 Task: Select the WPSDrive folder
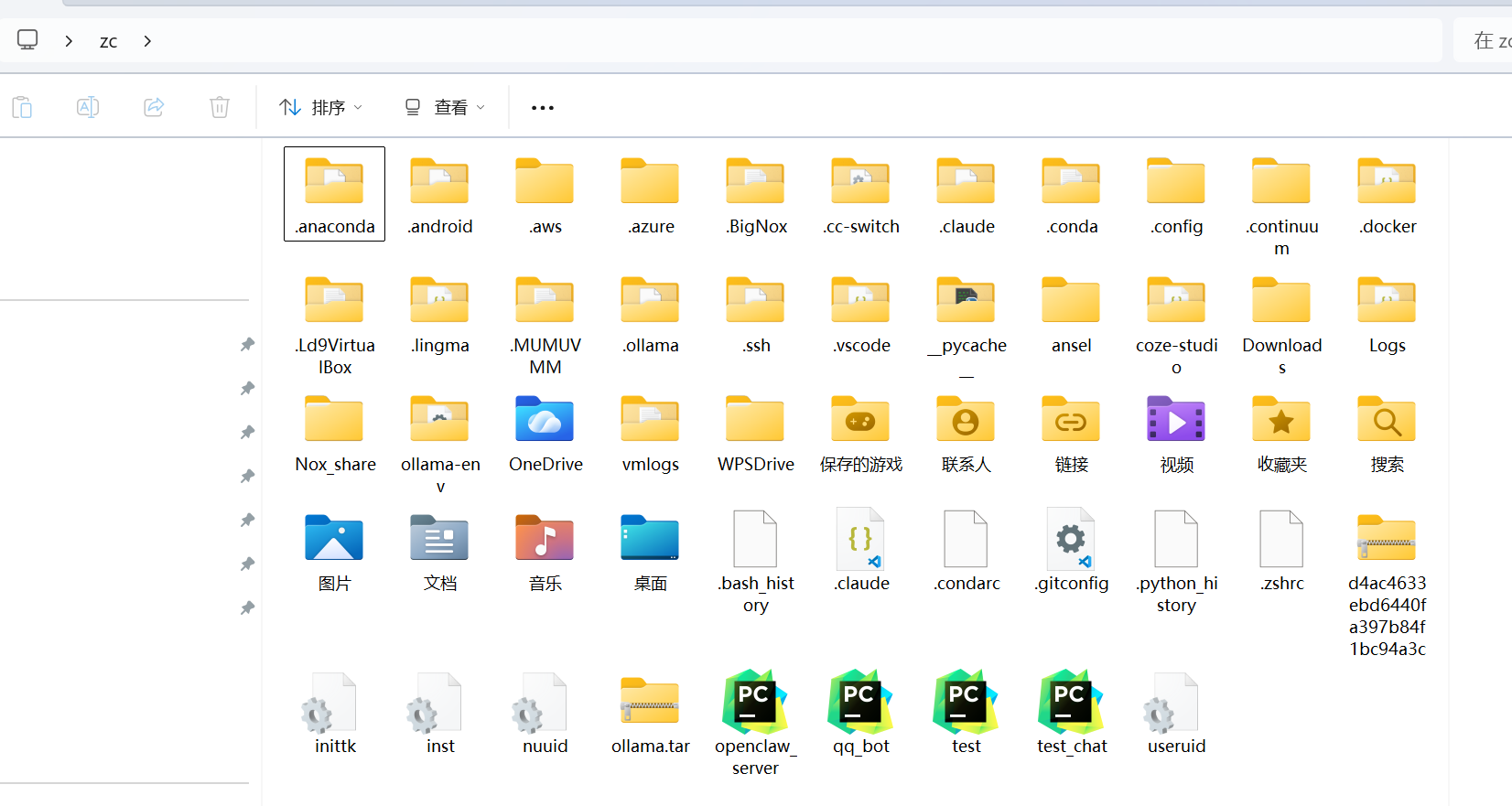tap(756, 432)
